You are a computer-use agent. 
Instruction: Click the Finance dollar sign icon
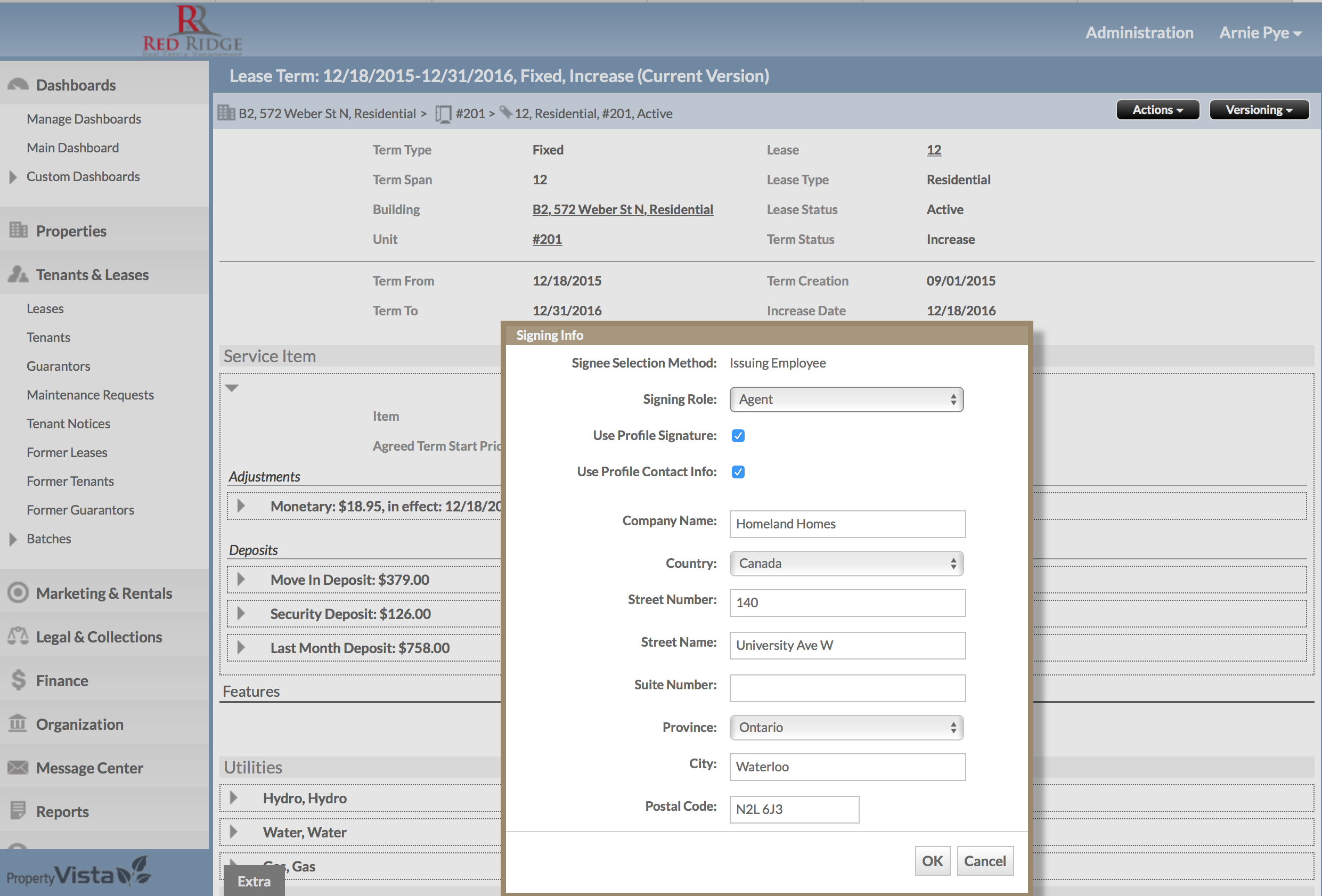click(18, 680)
